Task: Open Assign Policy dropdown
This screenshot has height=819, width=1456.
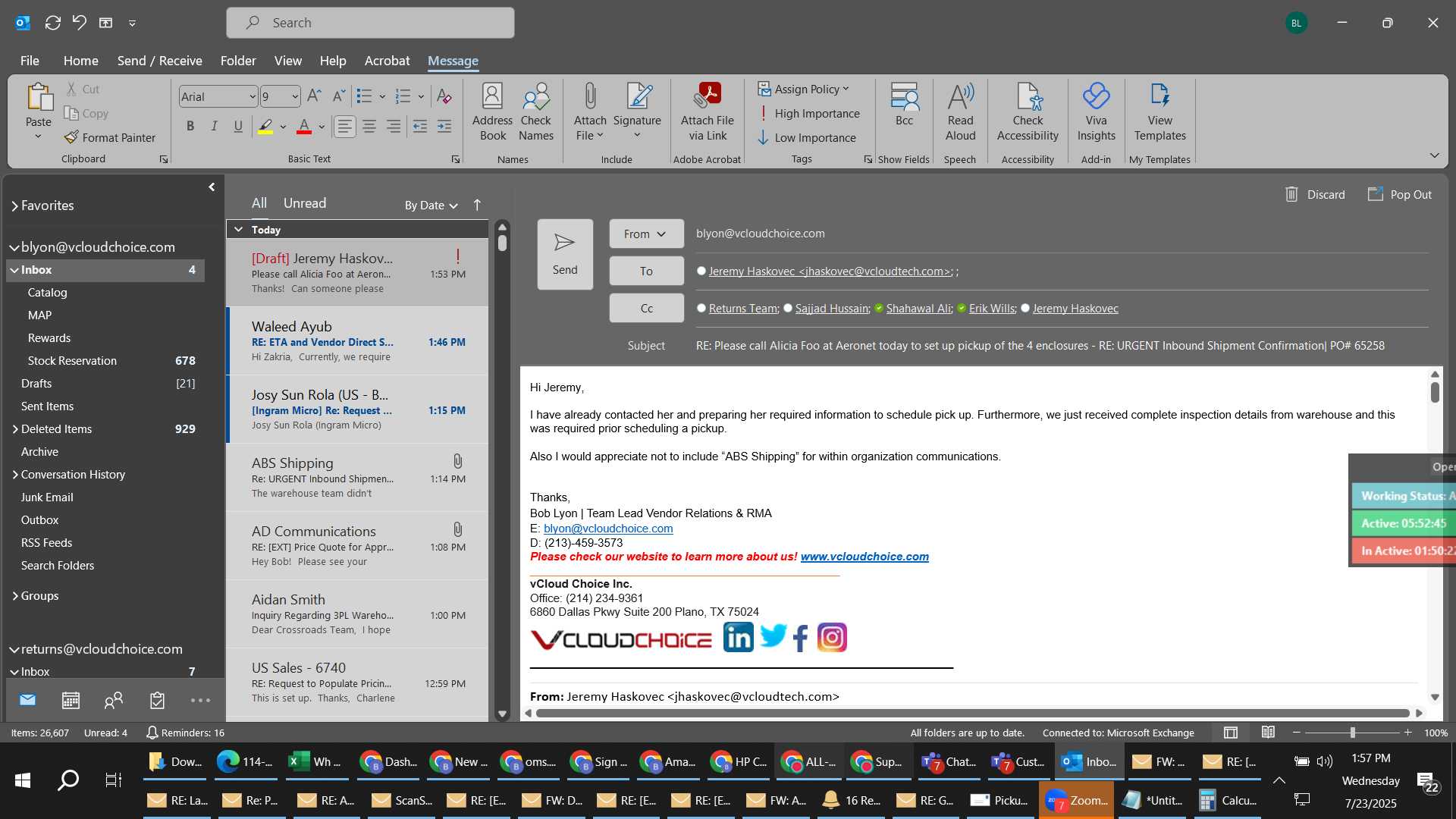Action: point(804,89)
